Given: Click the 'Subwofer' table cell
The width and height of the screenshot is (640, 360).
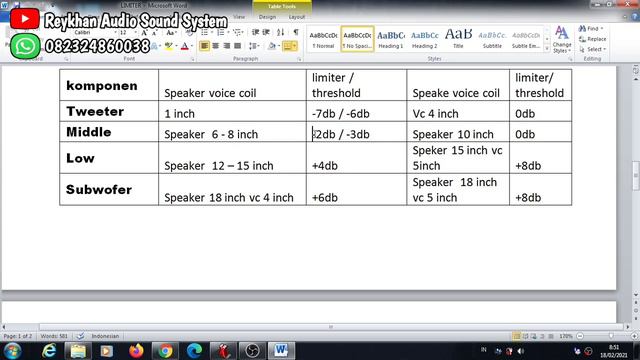Looking at the screenshot, I should point(109,189).
